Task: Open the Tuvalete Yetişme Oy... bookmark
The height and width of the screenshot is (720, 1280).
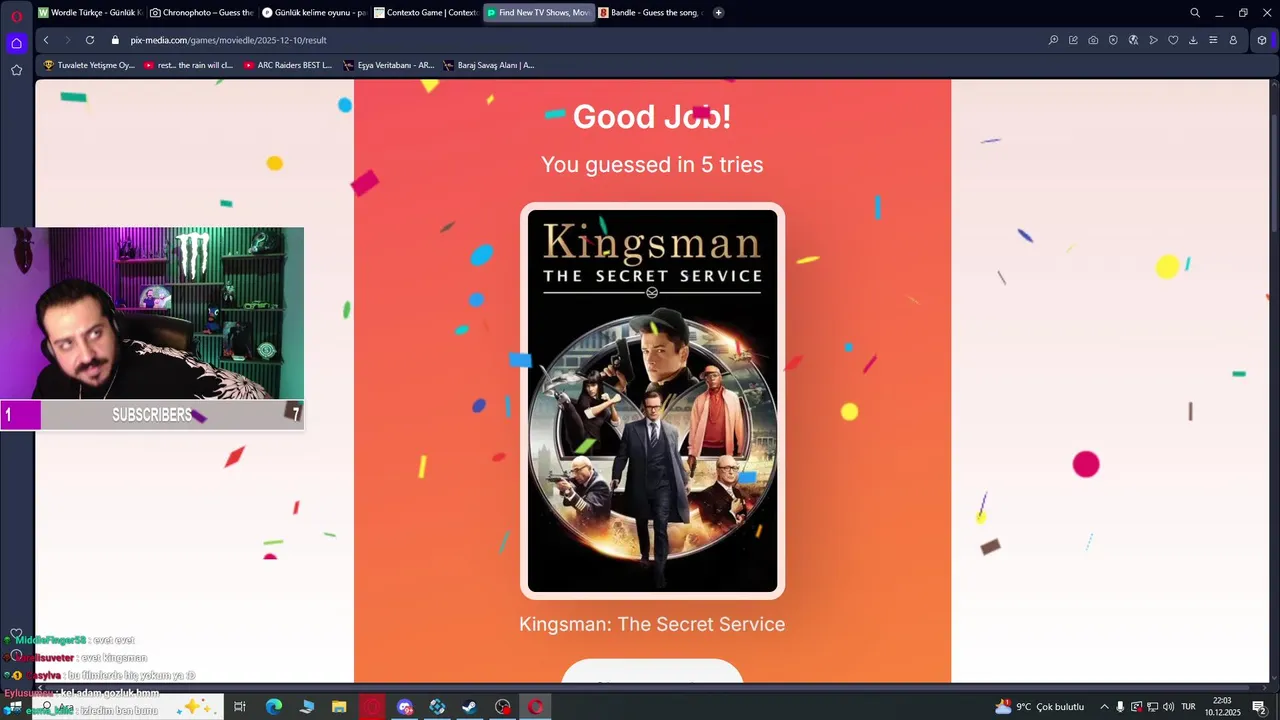Action: pos(89,65)
